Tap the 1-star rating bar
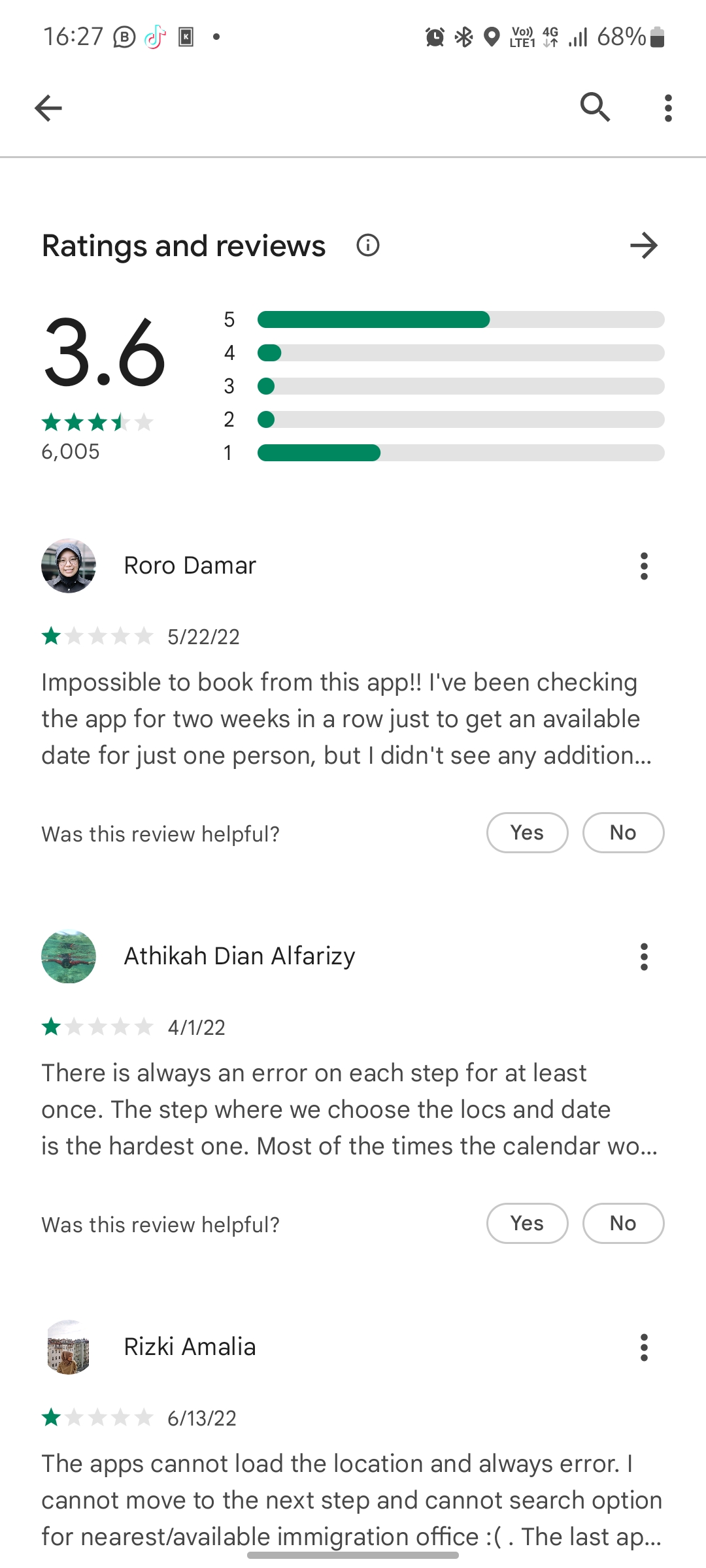The image size is (706, 1568). (x=461, y=453)
